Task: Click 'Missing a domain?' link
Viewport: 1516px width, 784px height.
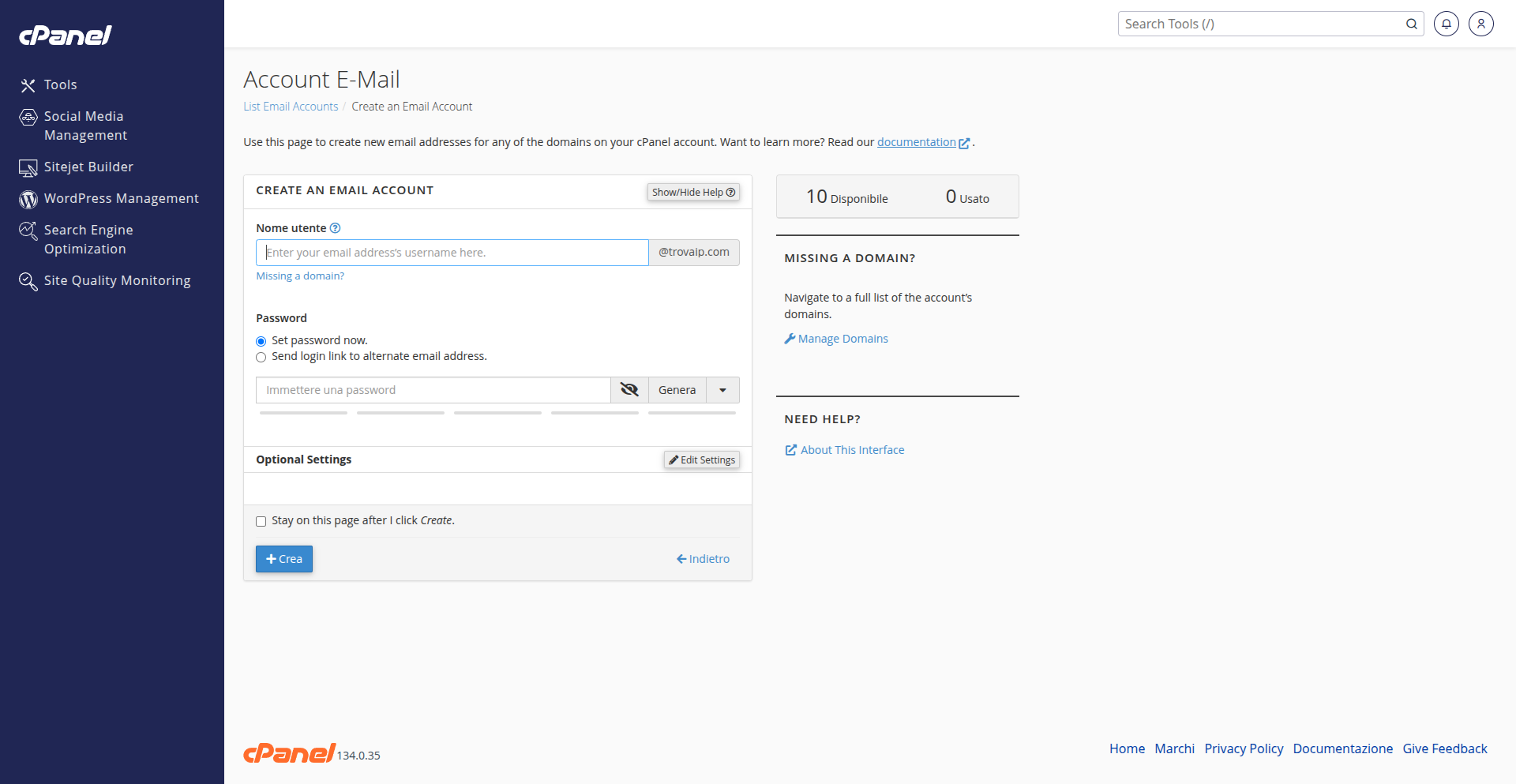Action: (300, 276)
